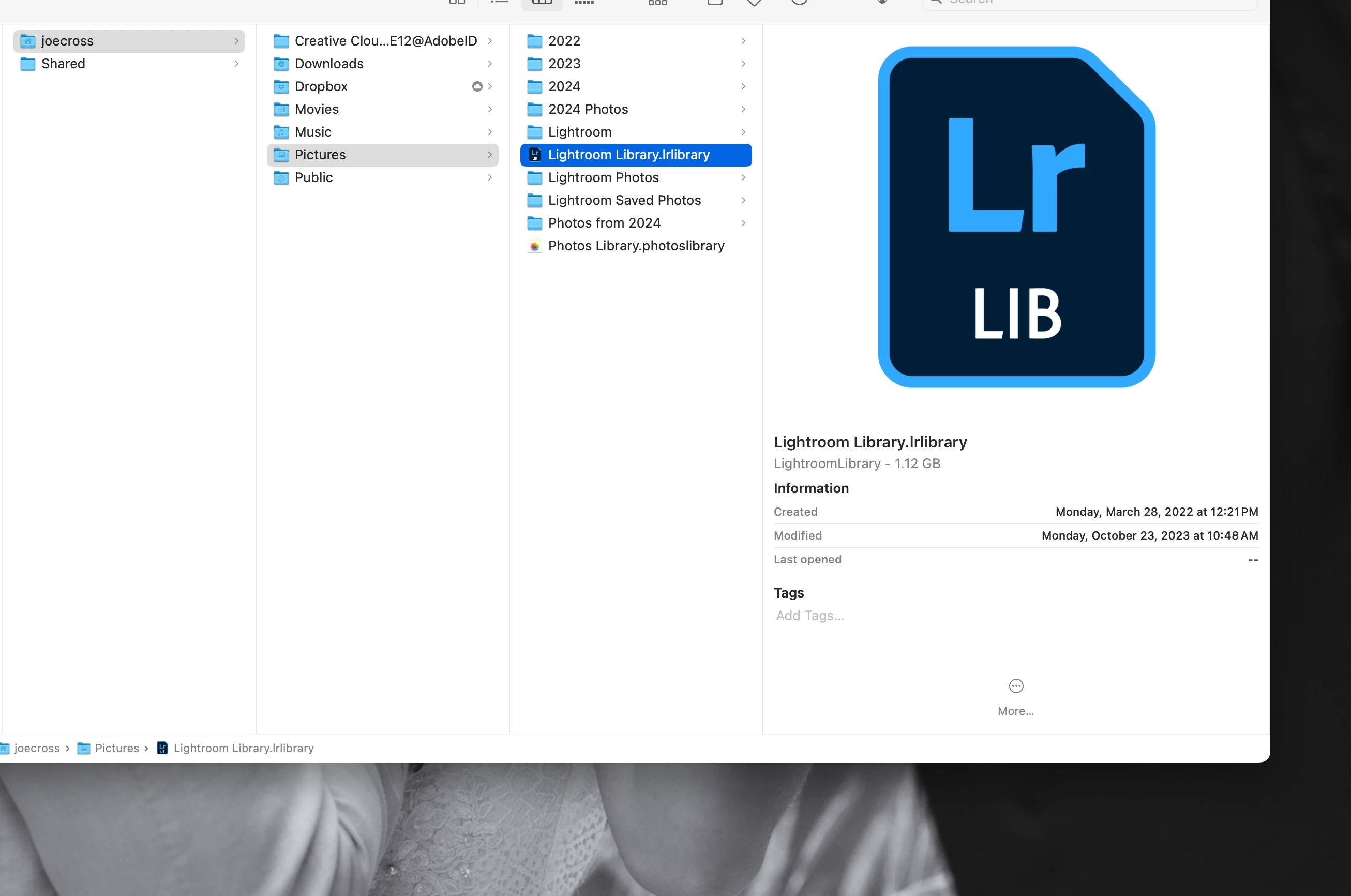1351x896 pixels.
Task: Expand the Lightroom Saved Photos chevron
Action: [x=743, y=200]
